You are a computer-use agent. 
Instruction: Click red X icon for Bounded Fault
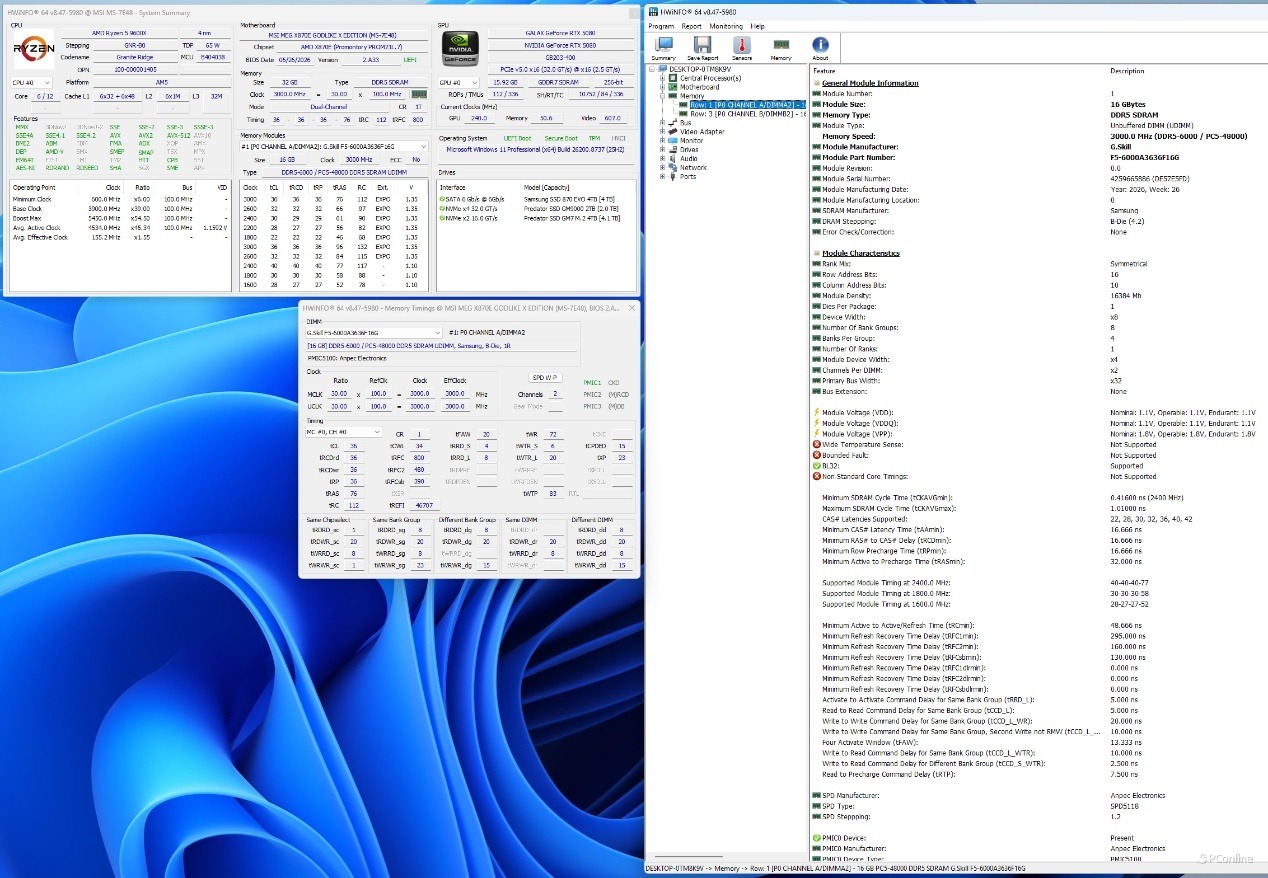pyautogui.click(x=817, y=455)
